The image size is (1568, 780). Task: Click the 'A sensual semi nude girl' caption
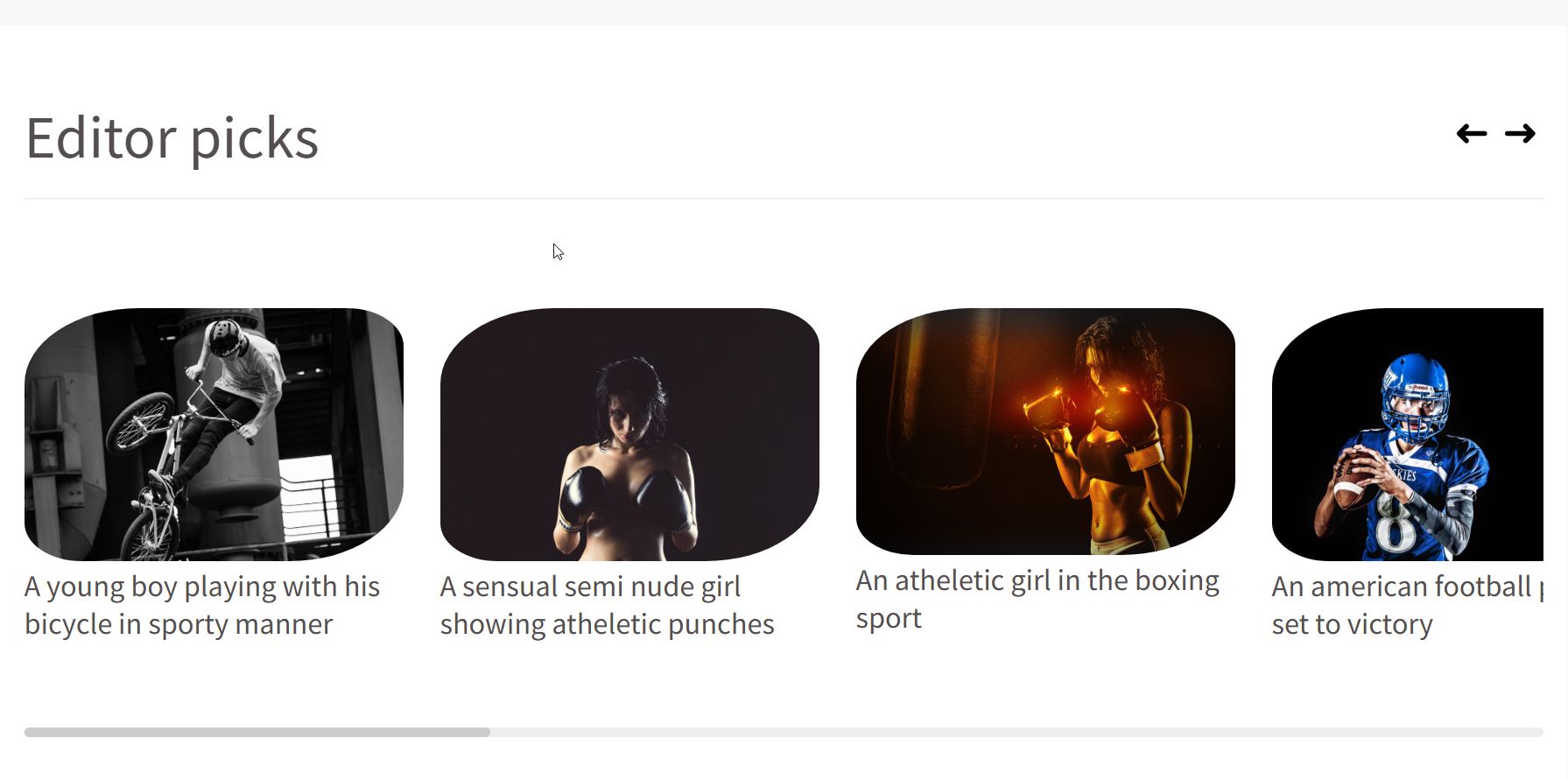608,605
